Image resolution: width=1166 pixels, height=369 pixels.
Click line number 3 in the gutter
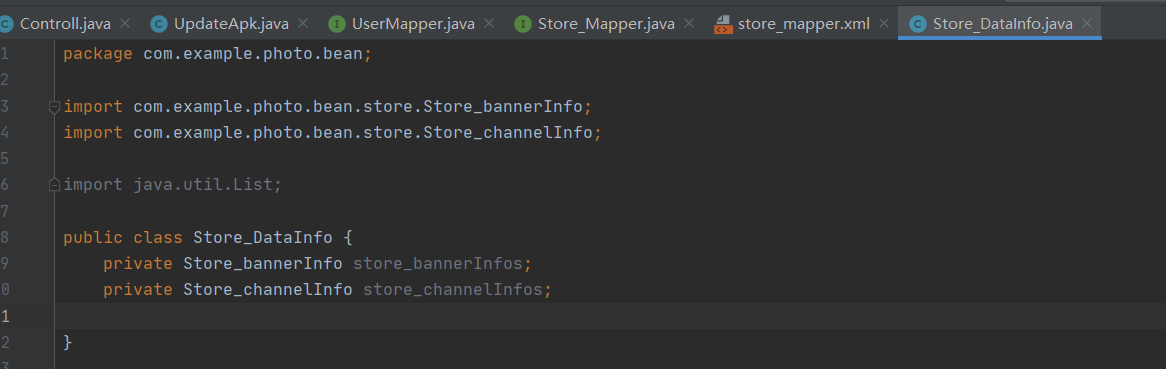[x=4, y=106]
